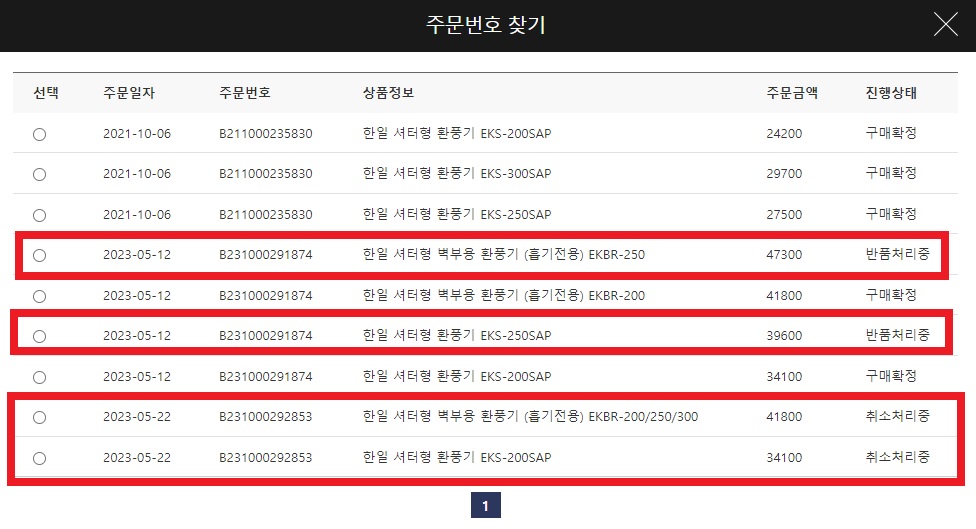Click product 한일 셔터형 벽부용 환풍기 (흡기전용) EKBR-200

coord(504,296)
